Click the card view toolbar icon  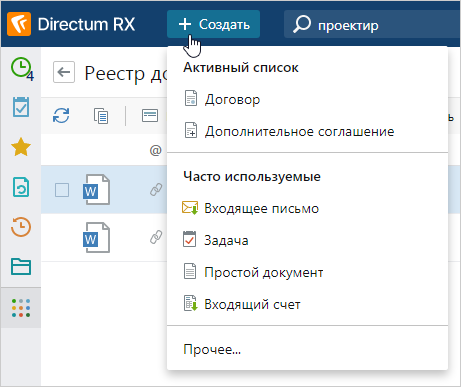(x=150, y=116)
